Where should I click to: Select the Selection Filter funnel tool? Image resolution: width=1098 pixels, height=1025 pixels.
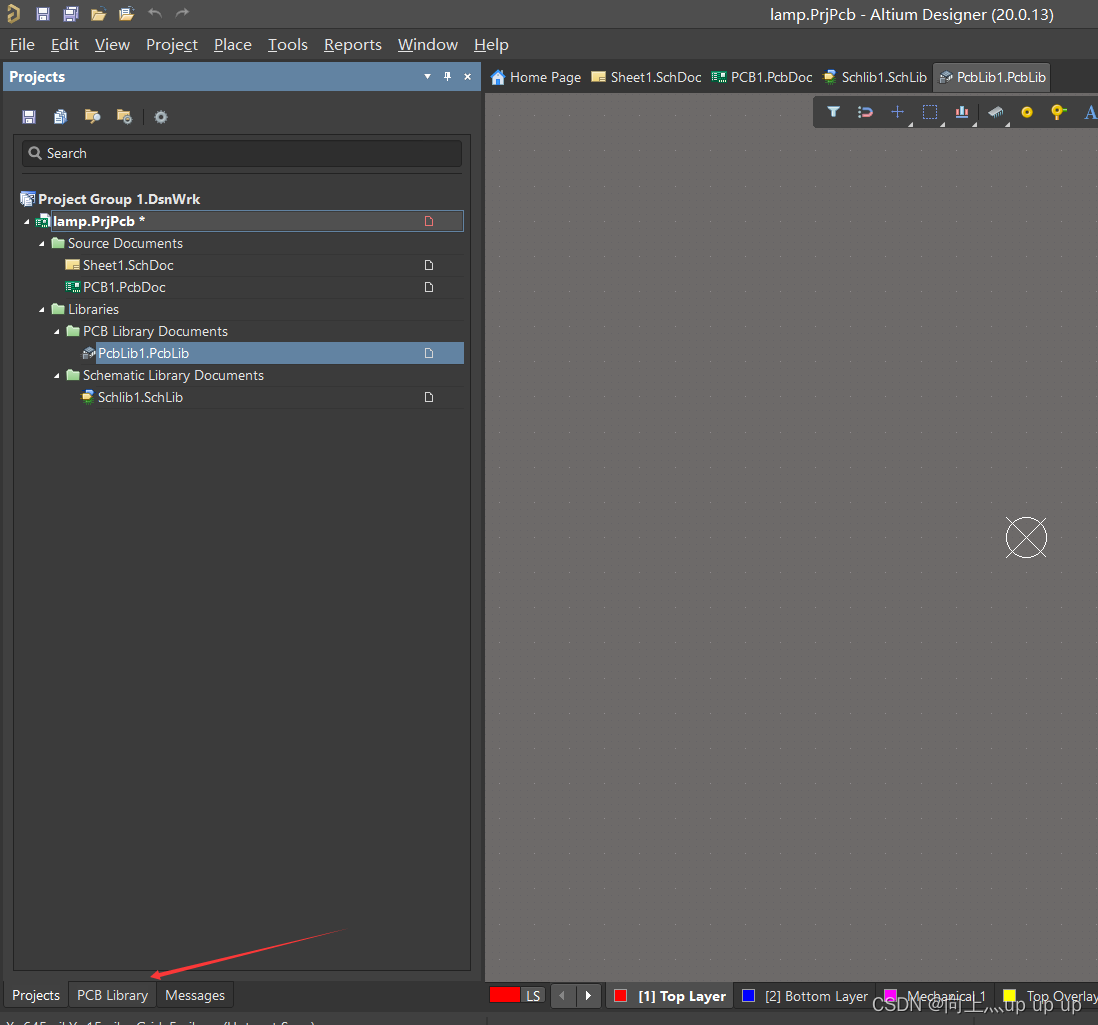[x=833, y=112]
